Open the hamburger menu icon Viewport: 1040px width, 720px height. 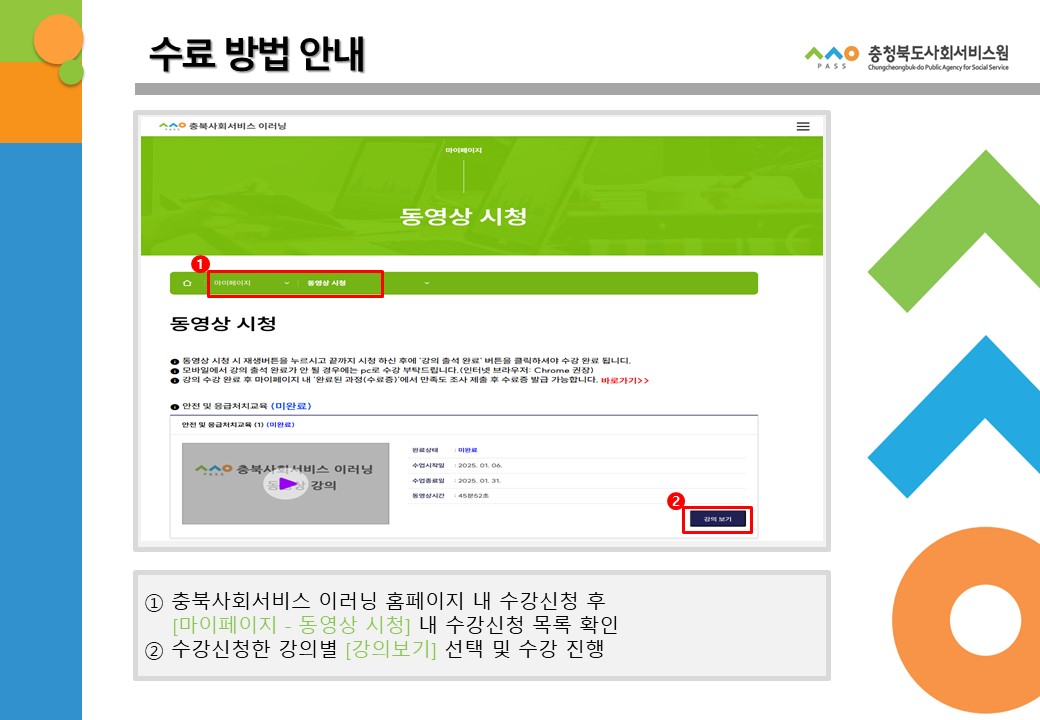pyautogui.click(x=803, y=126)
